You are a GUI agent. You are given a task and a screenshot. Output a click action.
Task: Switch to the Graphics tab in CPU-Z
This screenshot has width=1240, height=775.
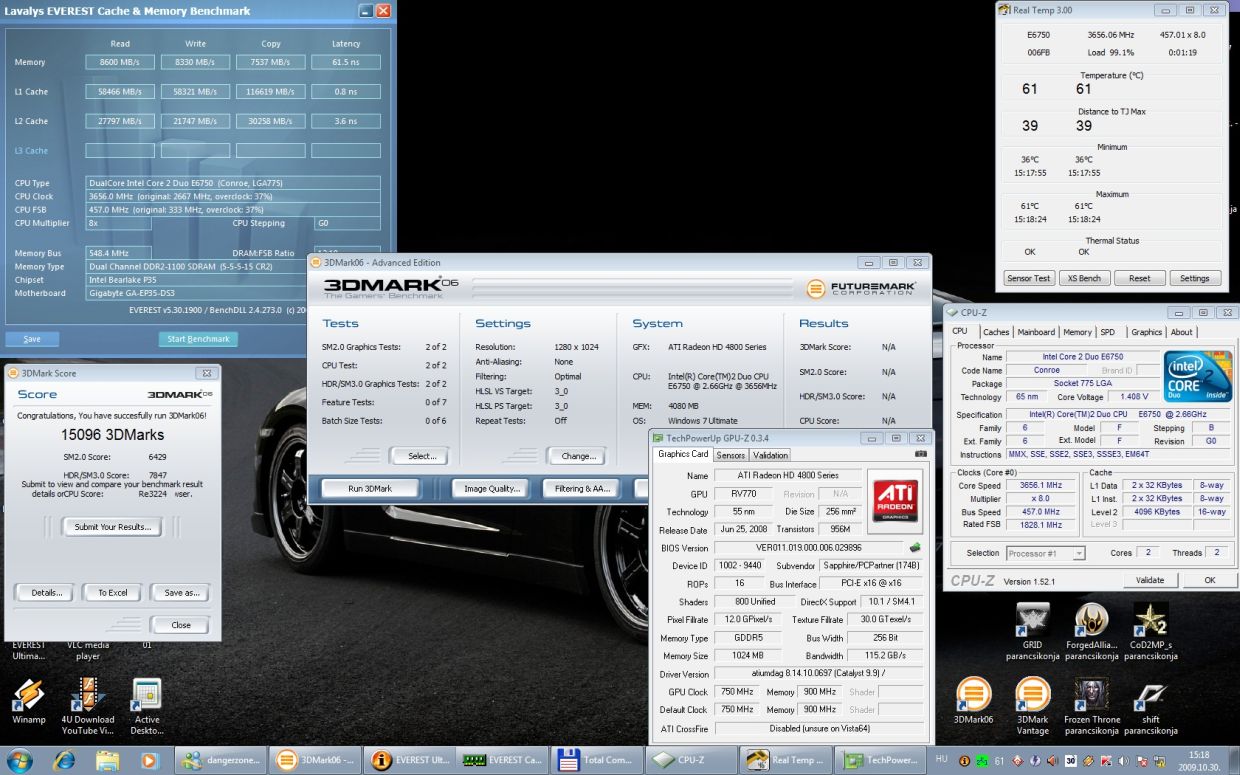pyautogui.click(x=1146, y=332)
